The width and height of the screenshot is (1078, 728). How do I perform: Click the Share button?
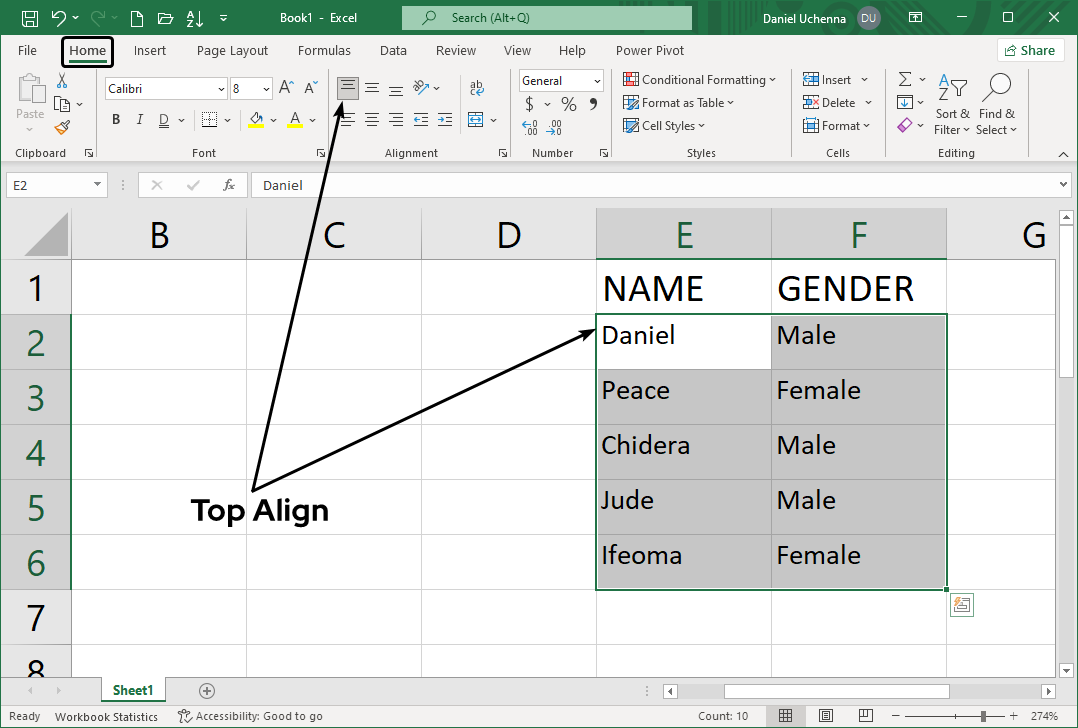tap(1030, 50)
